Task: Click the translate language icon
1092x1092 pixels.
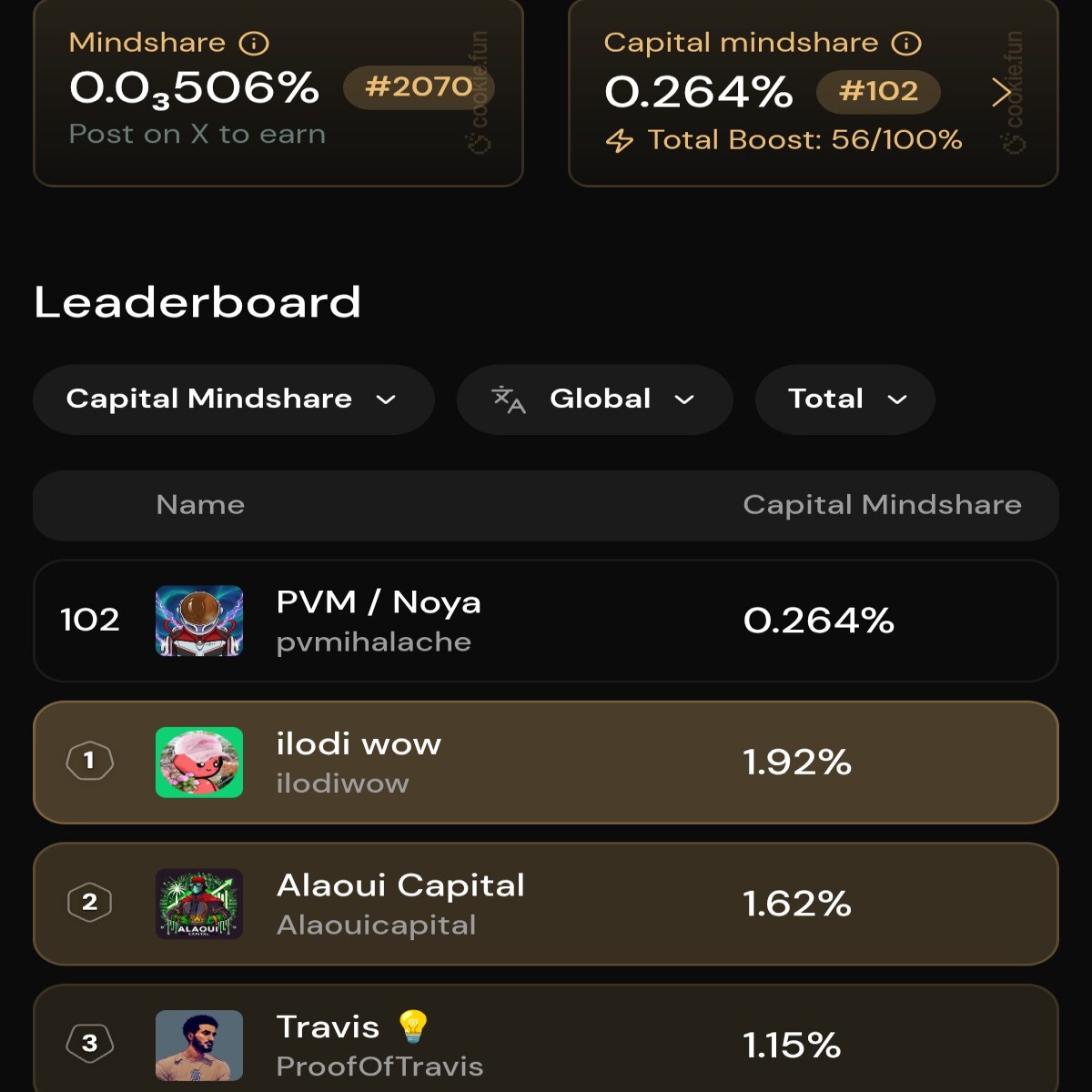Action: [x=509, y=399]
